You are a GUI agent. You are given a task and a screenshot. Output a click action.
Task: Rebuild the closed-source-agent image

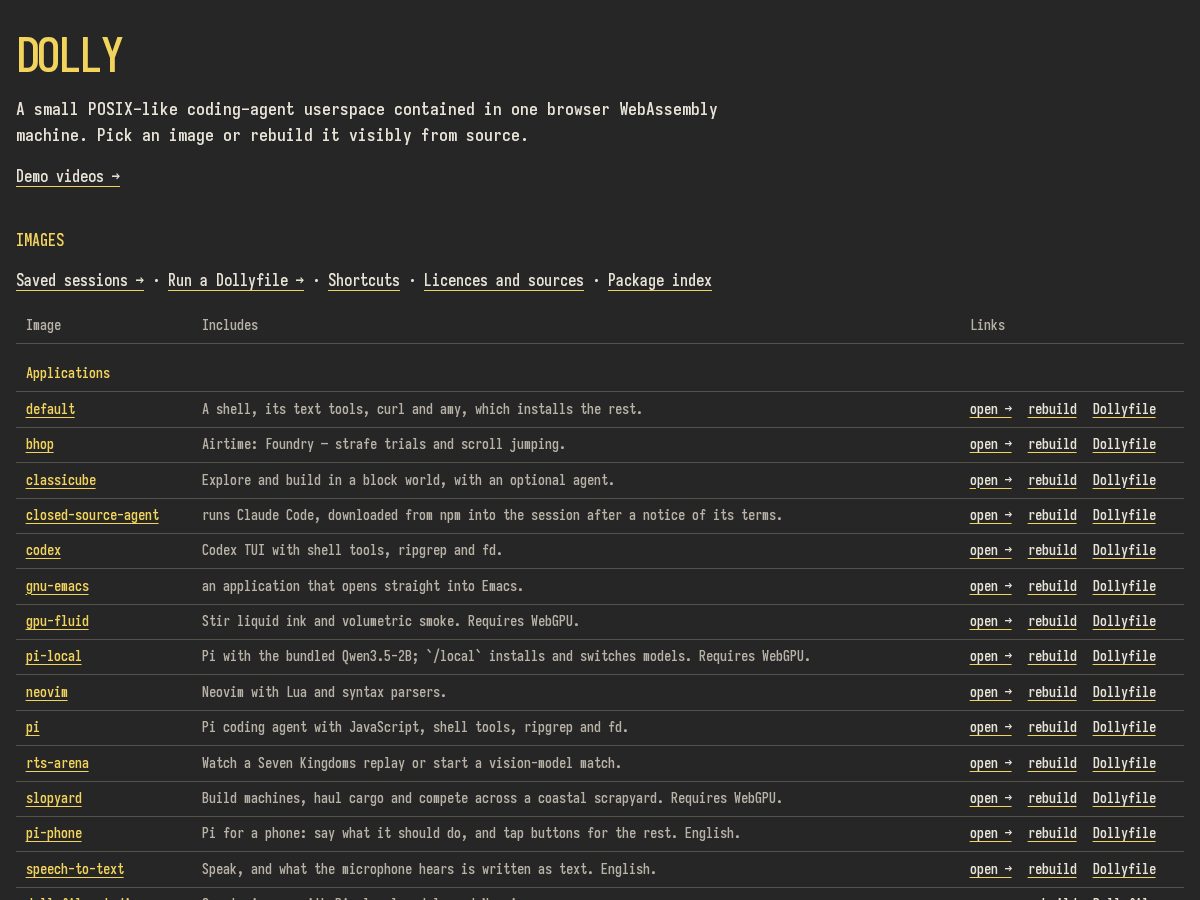pos(1052,515)
